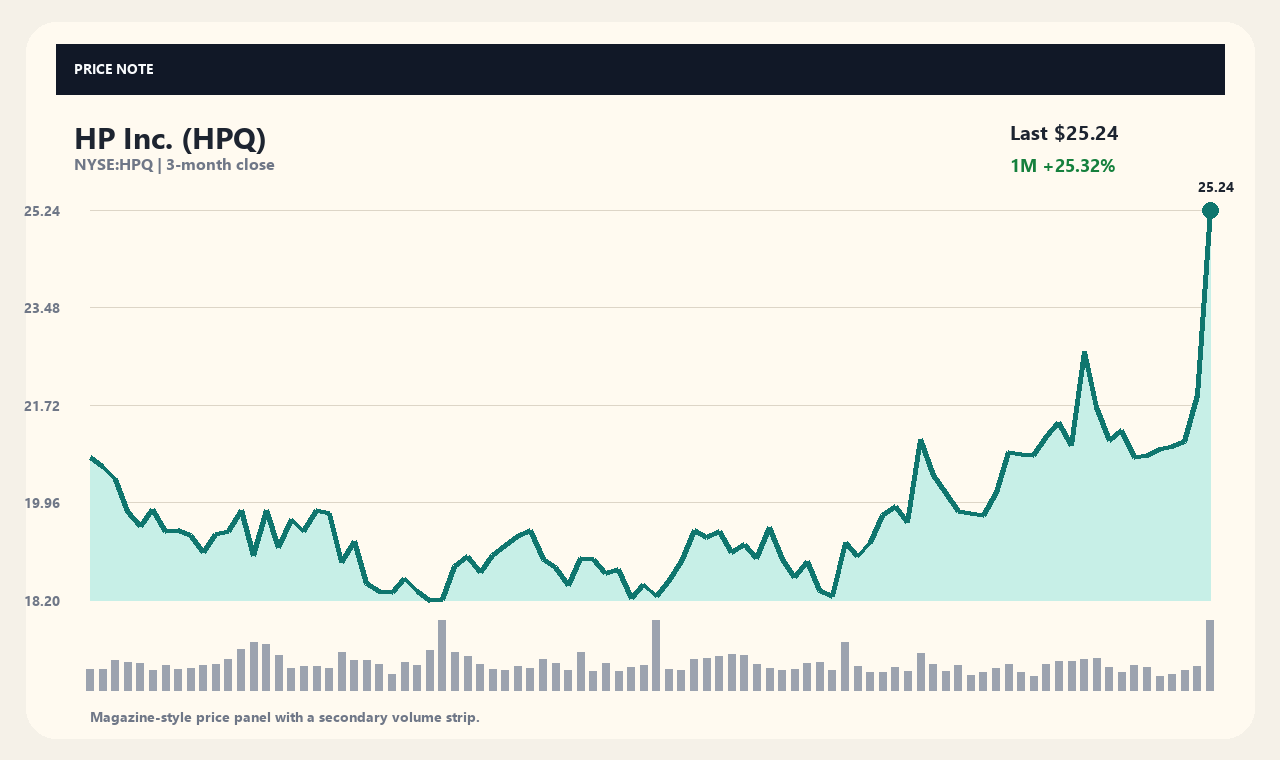The width and height of the screenshot is (1280, 760).
Task: Click the 19.96 y-axis label
Action: coord(43,503)
